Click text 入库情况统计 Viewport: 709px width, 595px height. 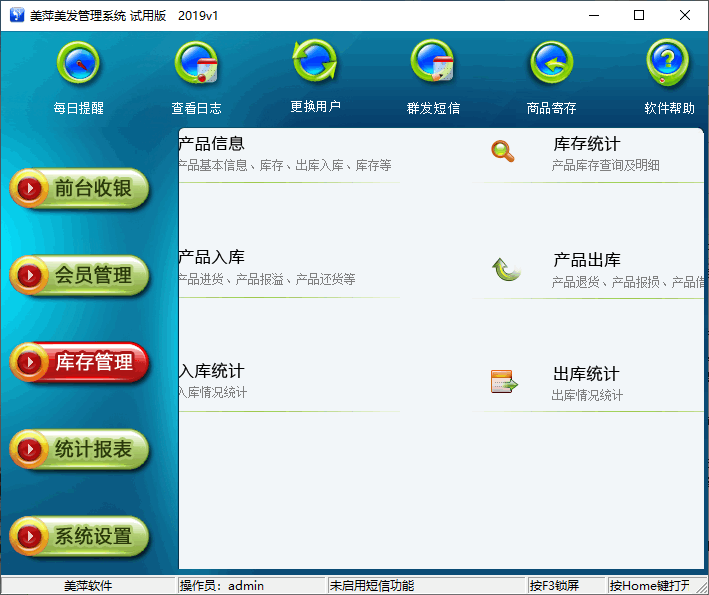213,392
